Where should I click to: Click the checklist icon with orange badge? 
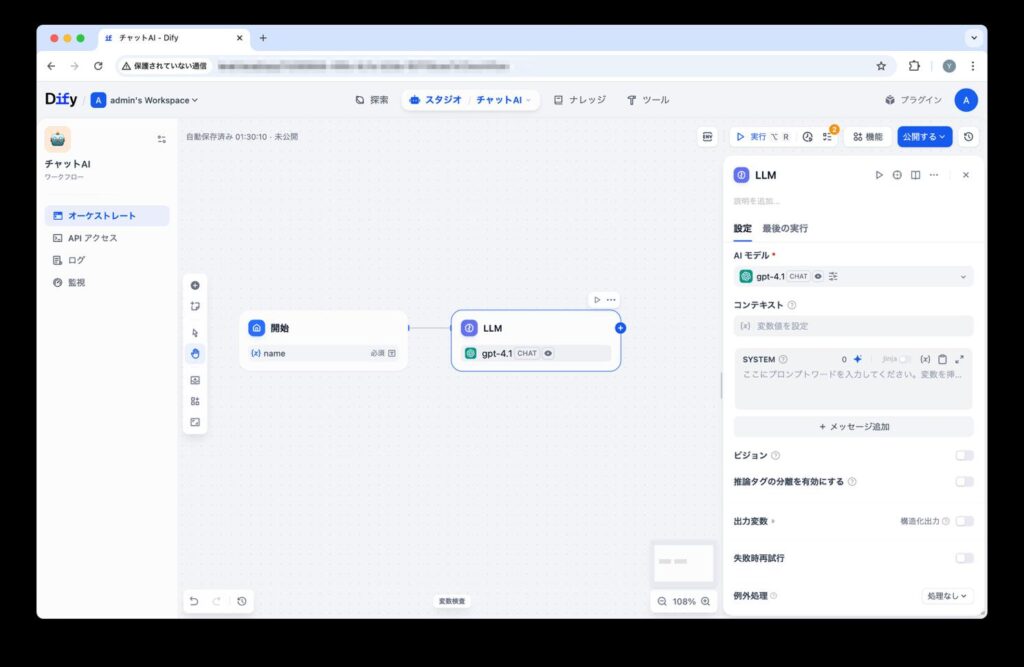[x=827, y=136]
